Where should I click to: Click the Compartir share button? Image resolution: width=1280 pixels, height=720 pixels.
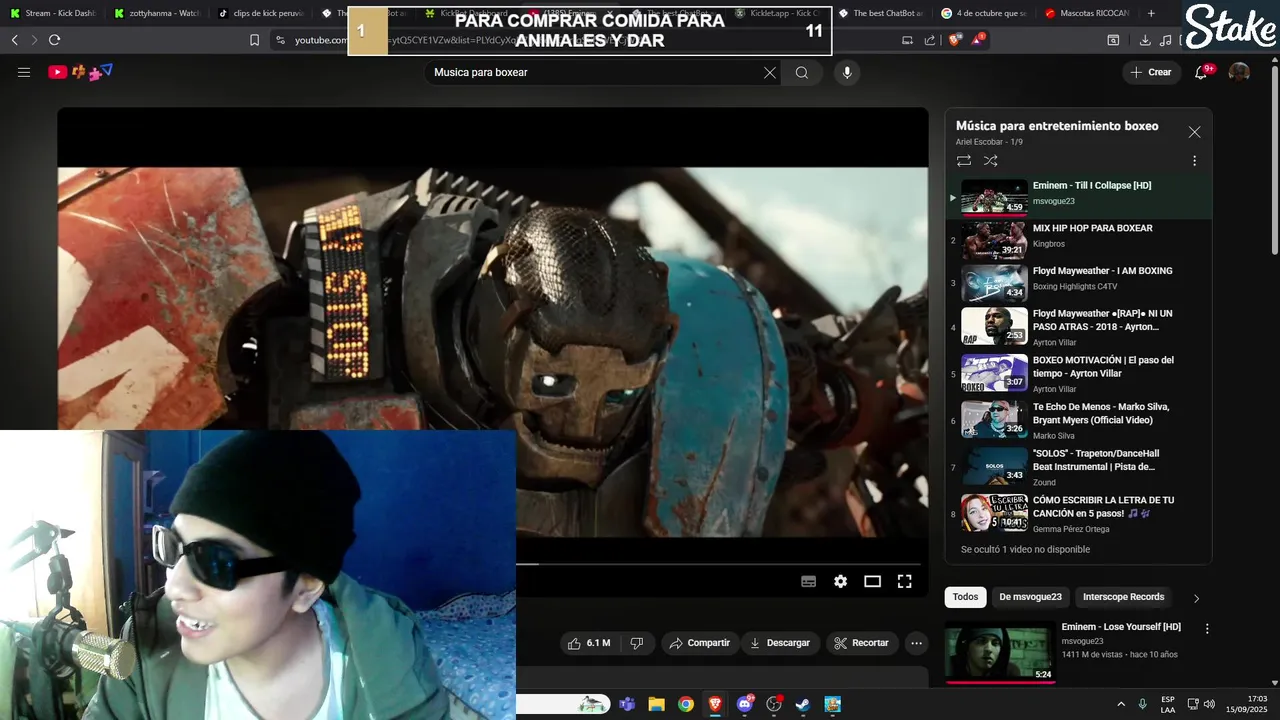pyautogui.click(x=700, y=643)
